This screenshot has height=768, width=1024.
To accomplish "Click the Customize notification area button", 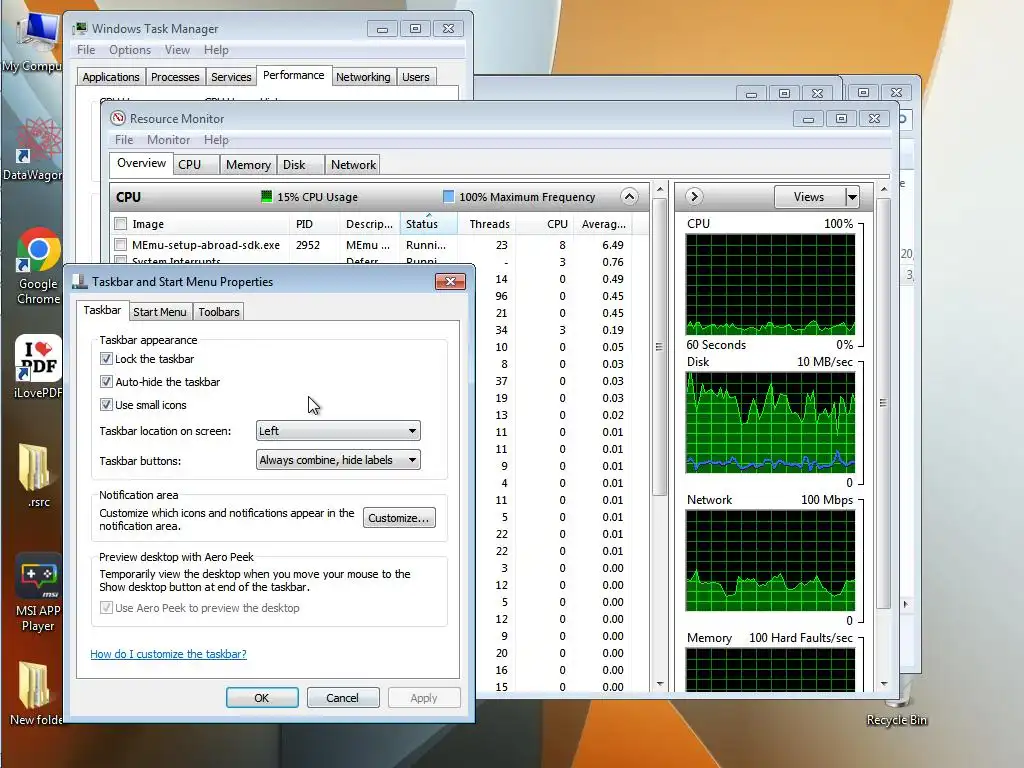I will [399, 518].
